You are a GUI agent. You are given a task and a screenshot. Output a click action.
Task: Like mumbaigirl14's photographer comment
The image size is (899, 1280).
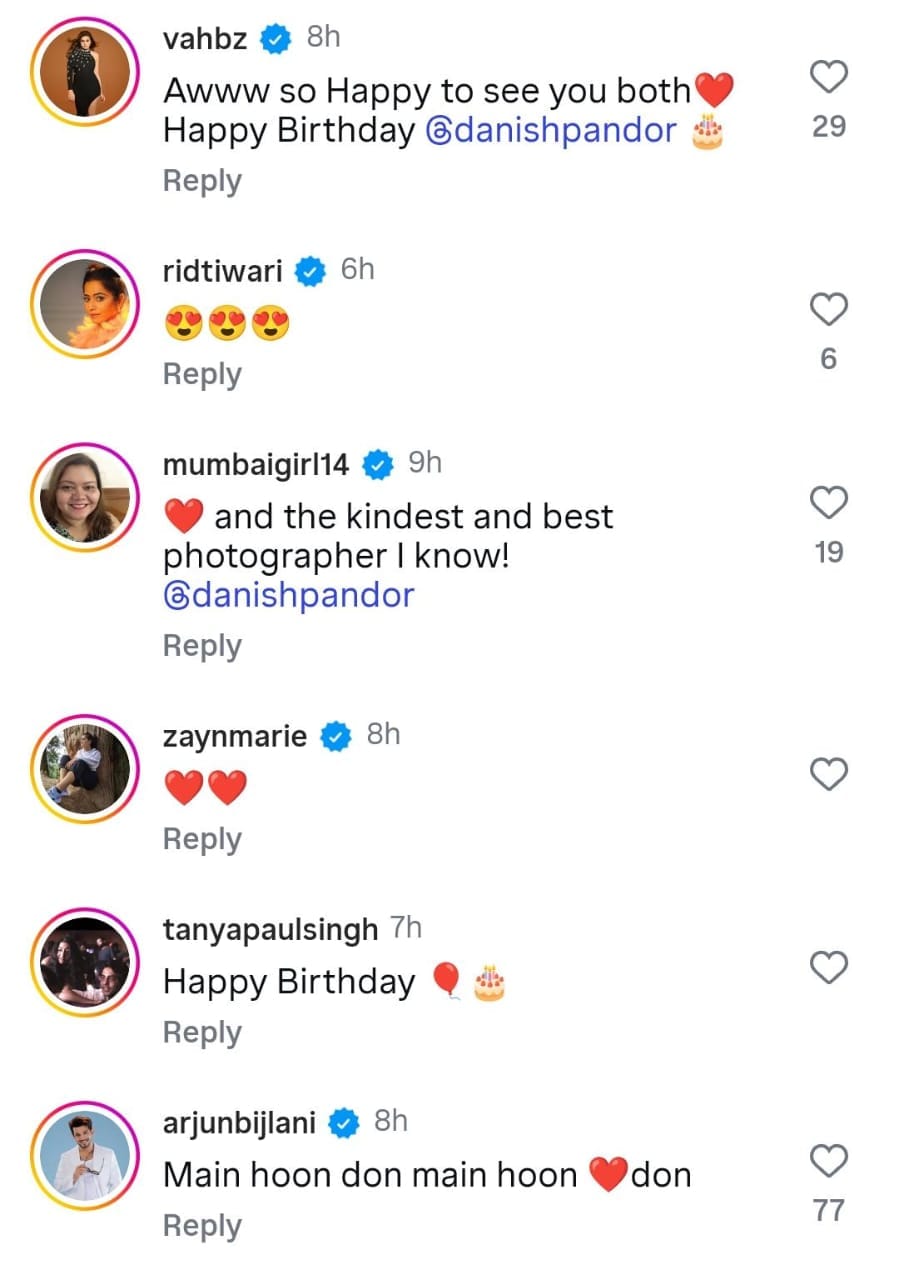click(828, 503)
